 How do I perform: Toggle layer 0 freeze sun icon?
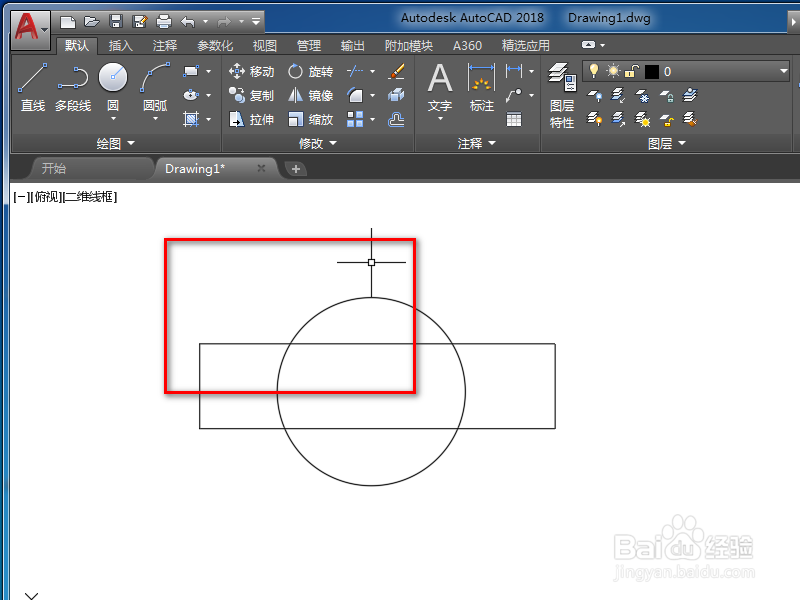(x=613, y=71)
